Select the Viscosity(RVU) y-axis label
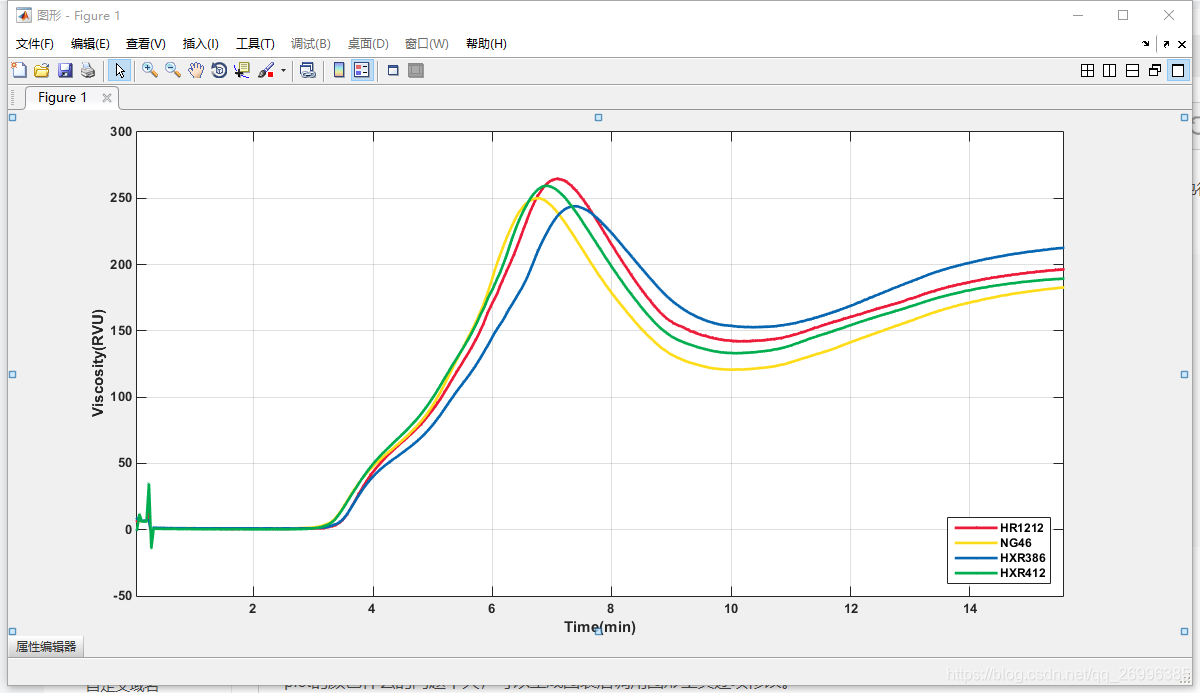 coord(98,363)
